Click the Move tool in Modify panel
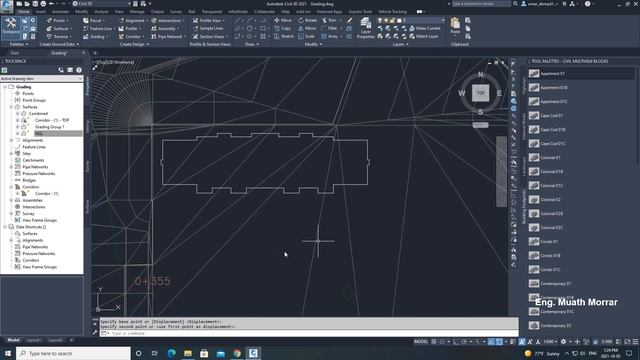Viewport: 640px width, 360px height. tap(283, 20)
